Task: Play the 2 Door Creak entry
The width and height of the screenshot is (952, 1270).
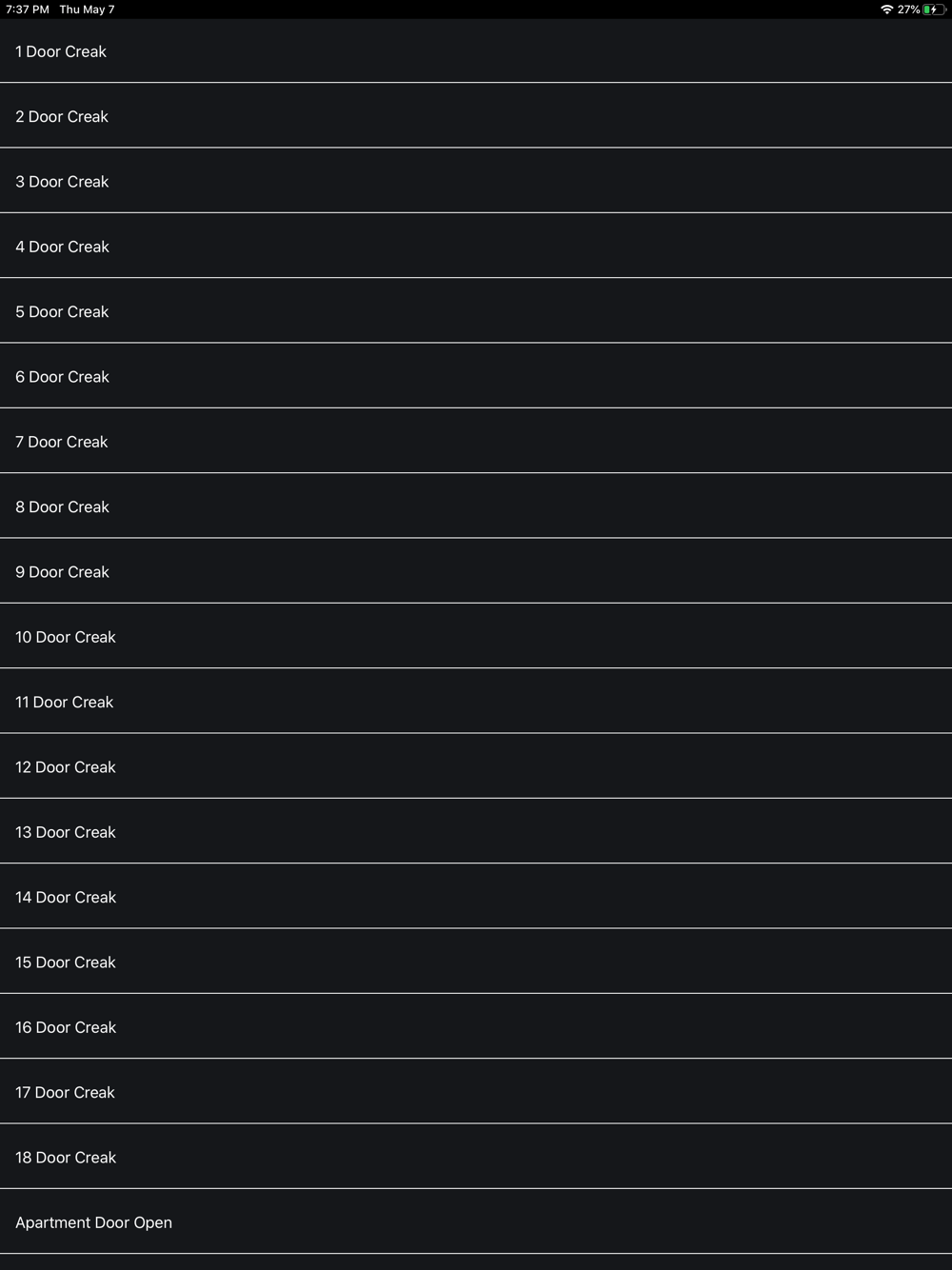Action: tap(62, 116)
